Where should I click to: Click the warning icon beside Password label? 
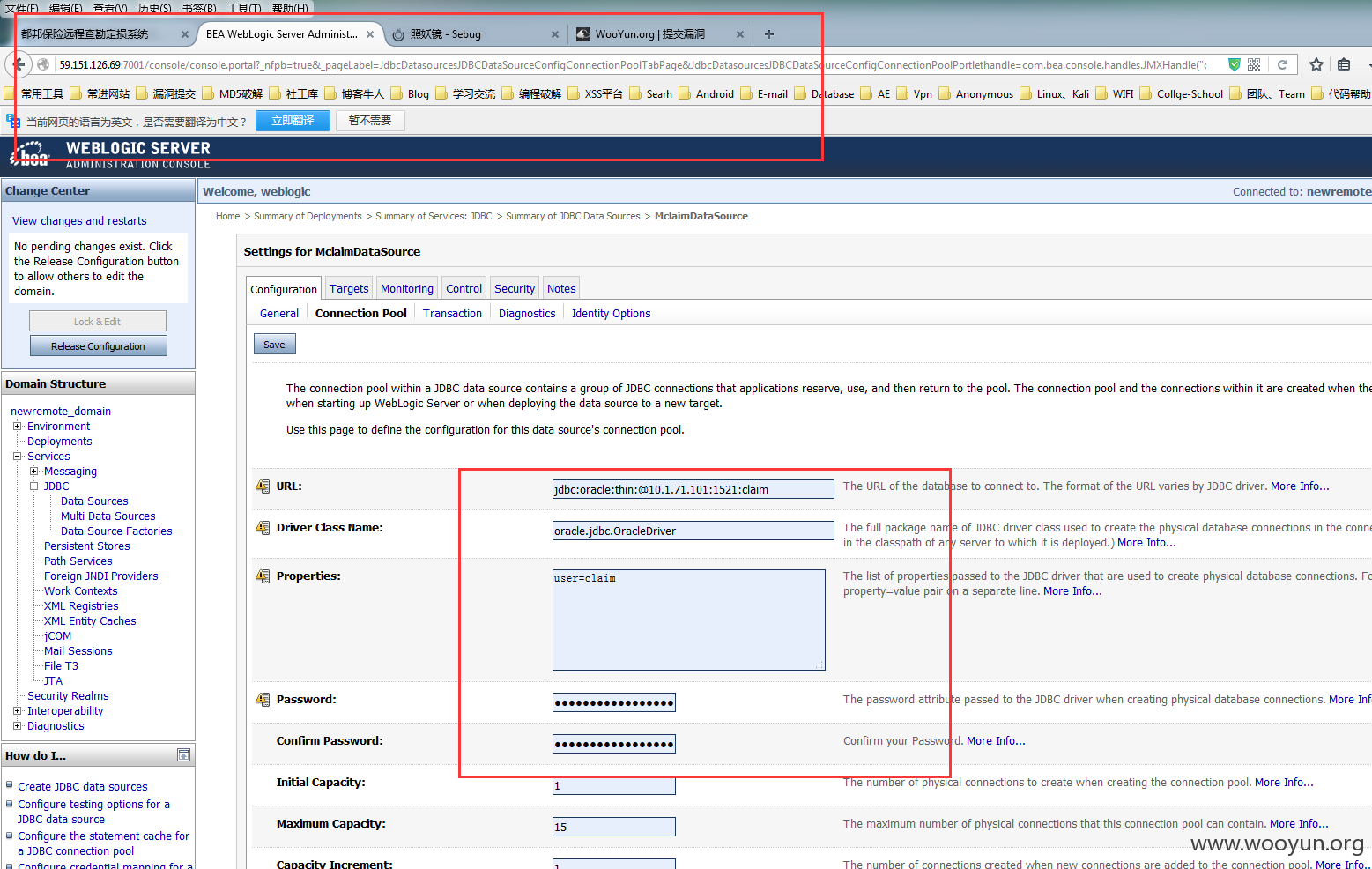(263, 699)
